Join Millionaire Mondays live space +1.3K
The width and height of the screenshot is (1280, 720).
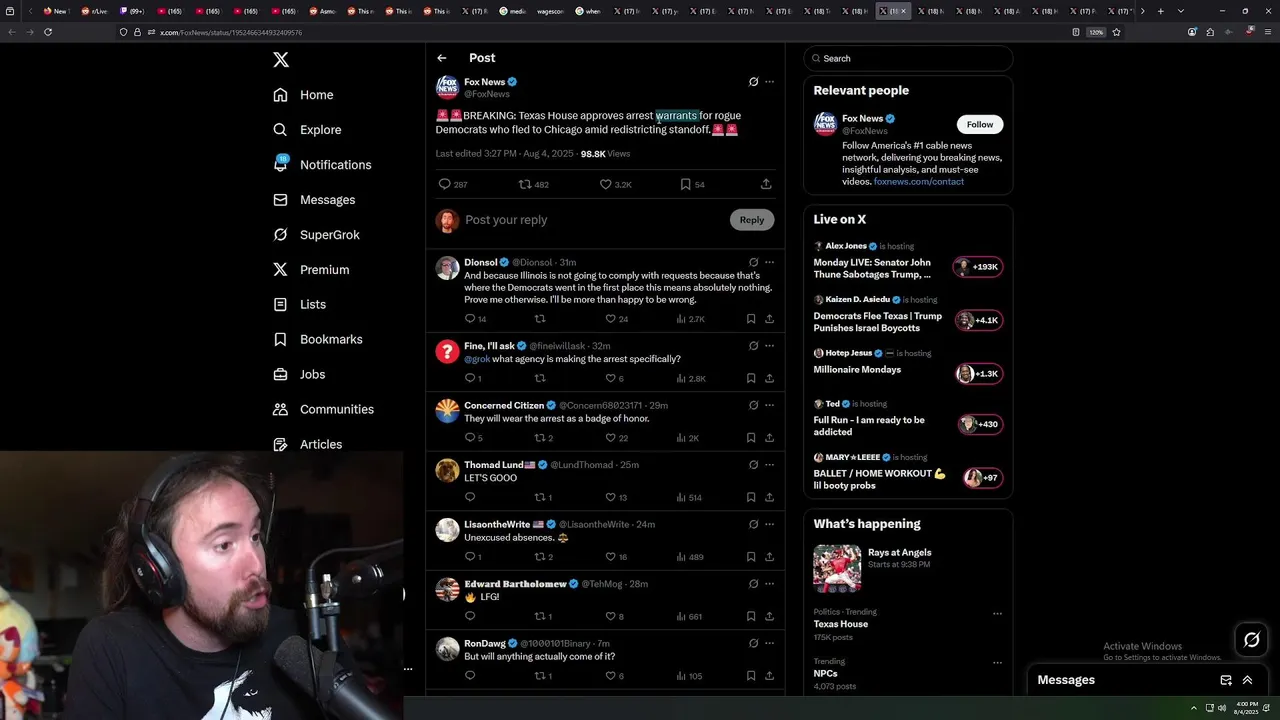coord(978,374)
